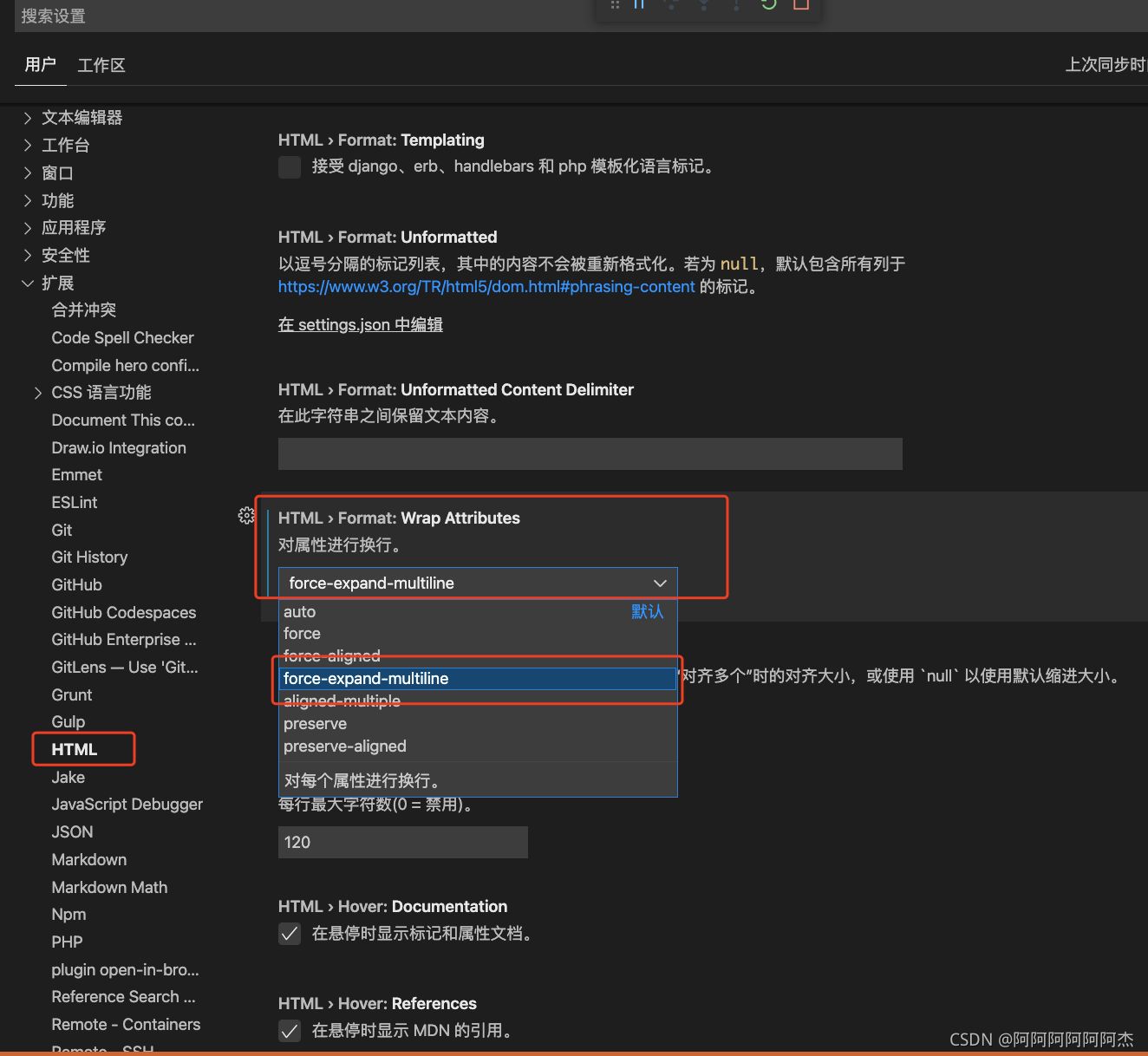Choose aligned-multiple from the dropdown list
Viewport: 1148px width, 1056px height.
tap(478, 701)
